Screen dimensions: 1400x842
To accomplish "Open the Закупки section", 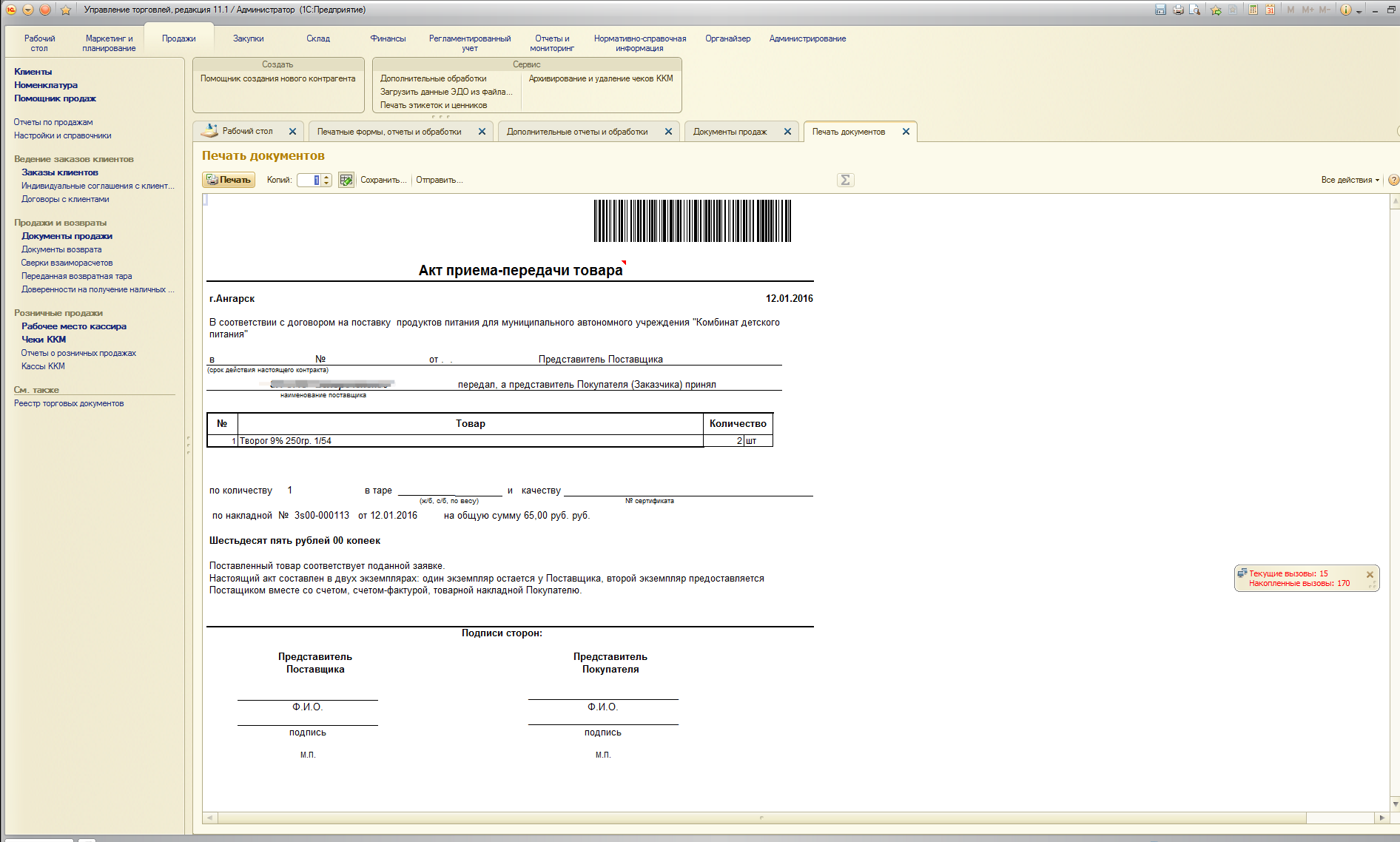I will pyautogui.click(x=249, y=38).
